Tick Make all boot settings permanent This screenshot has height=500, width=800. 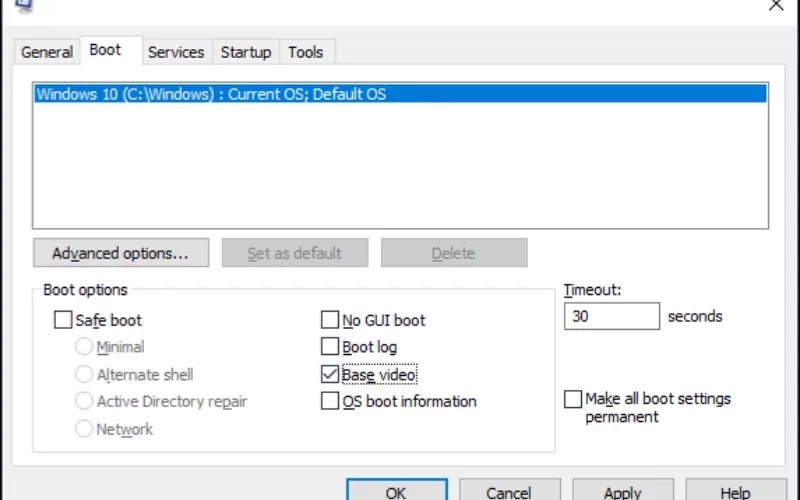click(573, 399)
